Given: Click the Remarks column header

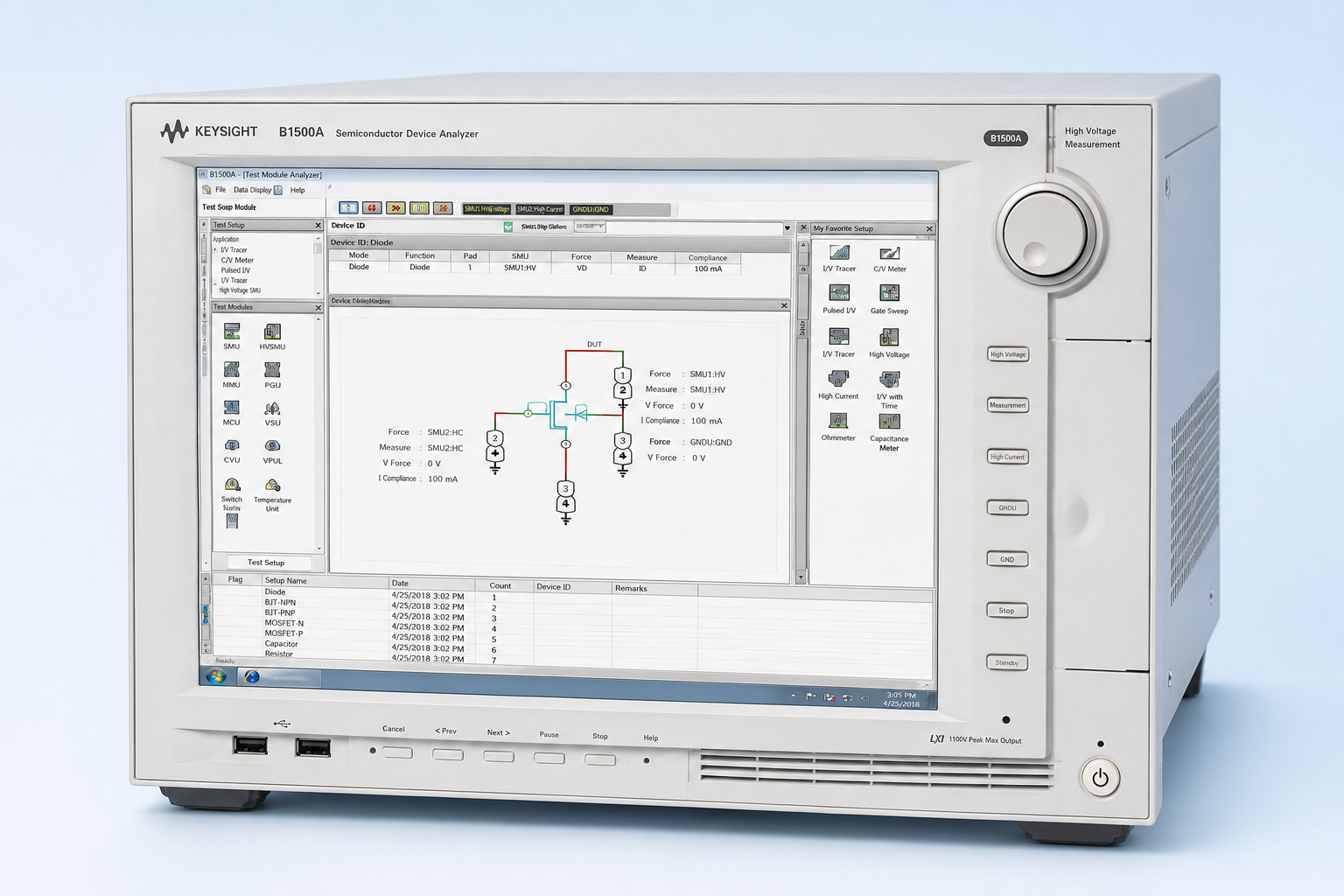Looking at the screenshot, I should (654, 588).
